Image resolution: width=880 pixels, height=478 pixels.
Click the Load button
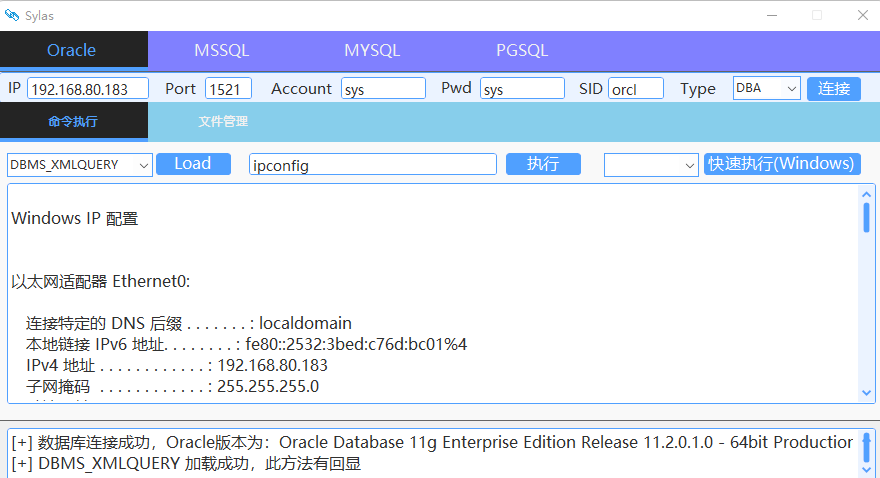193,164
